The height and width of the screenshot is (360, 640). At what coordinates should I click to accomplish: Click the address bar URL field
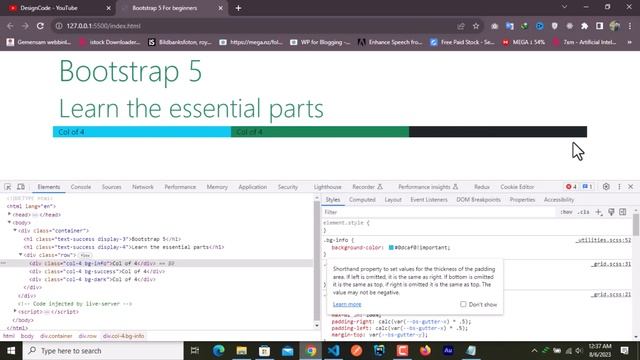[257, 26]
